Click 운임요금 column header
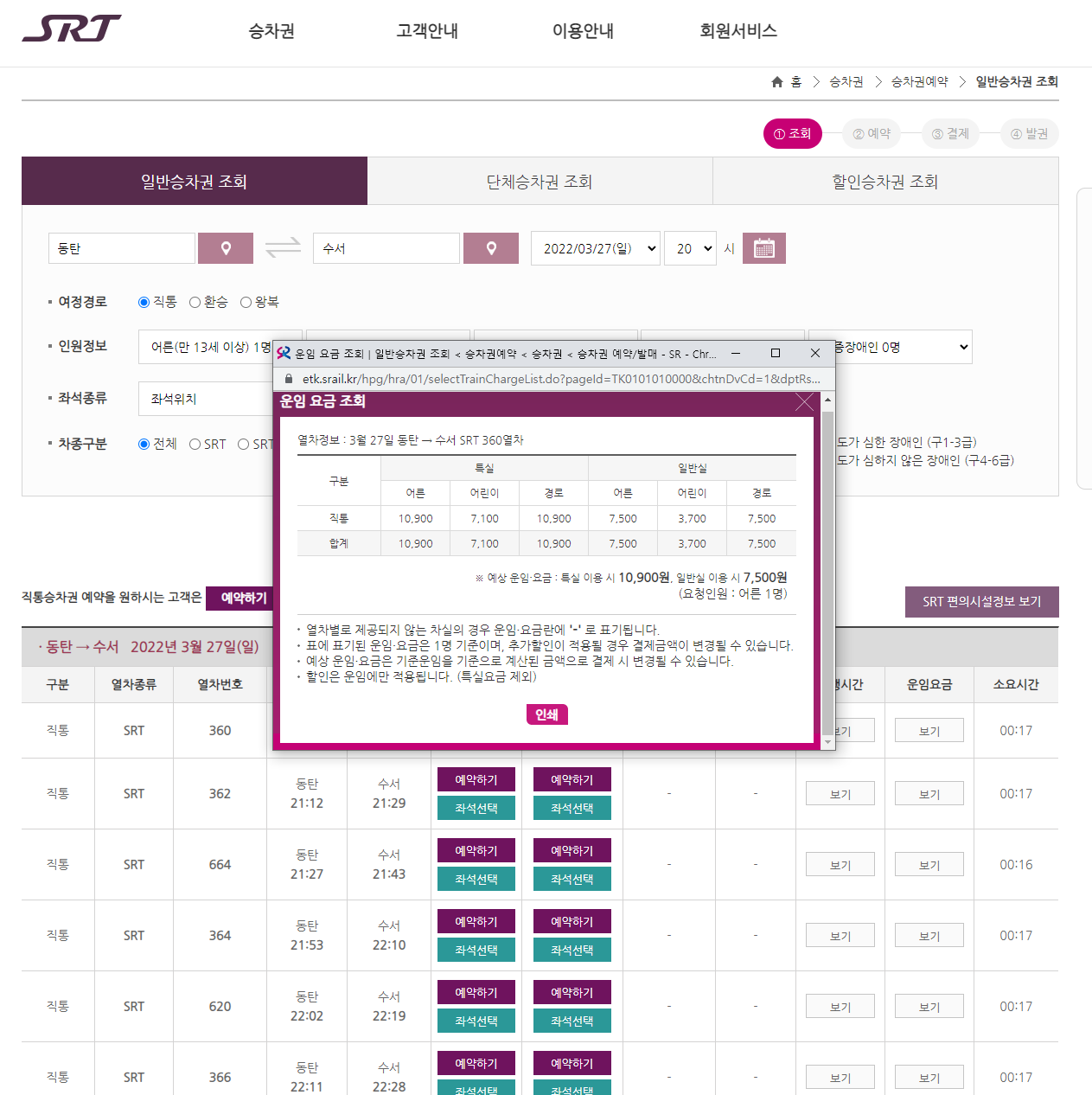Viewport: 1092px width, 1095px height. 929,684
